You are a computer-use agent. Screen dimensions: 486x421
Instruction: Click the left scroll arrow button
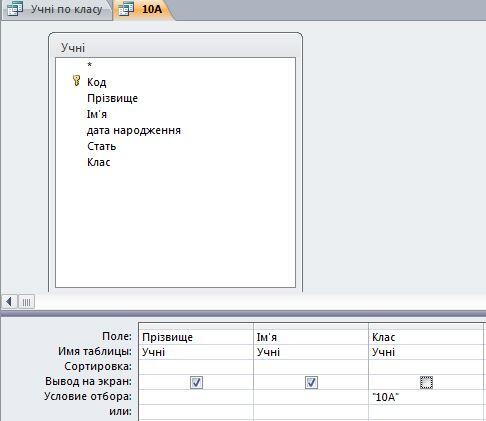[9, 302]
